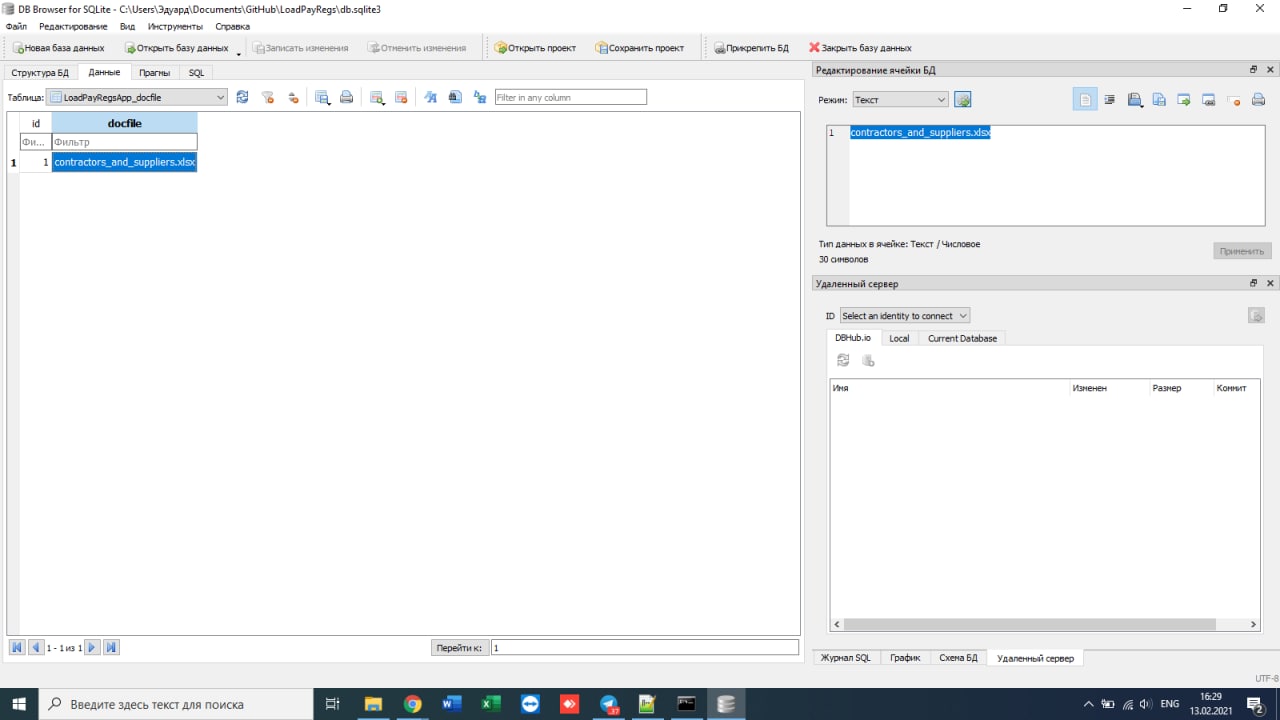This screenshot has height=720, width=1280.
Task: Switch to the SQL tab
Action: 196,73
